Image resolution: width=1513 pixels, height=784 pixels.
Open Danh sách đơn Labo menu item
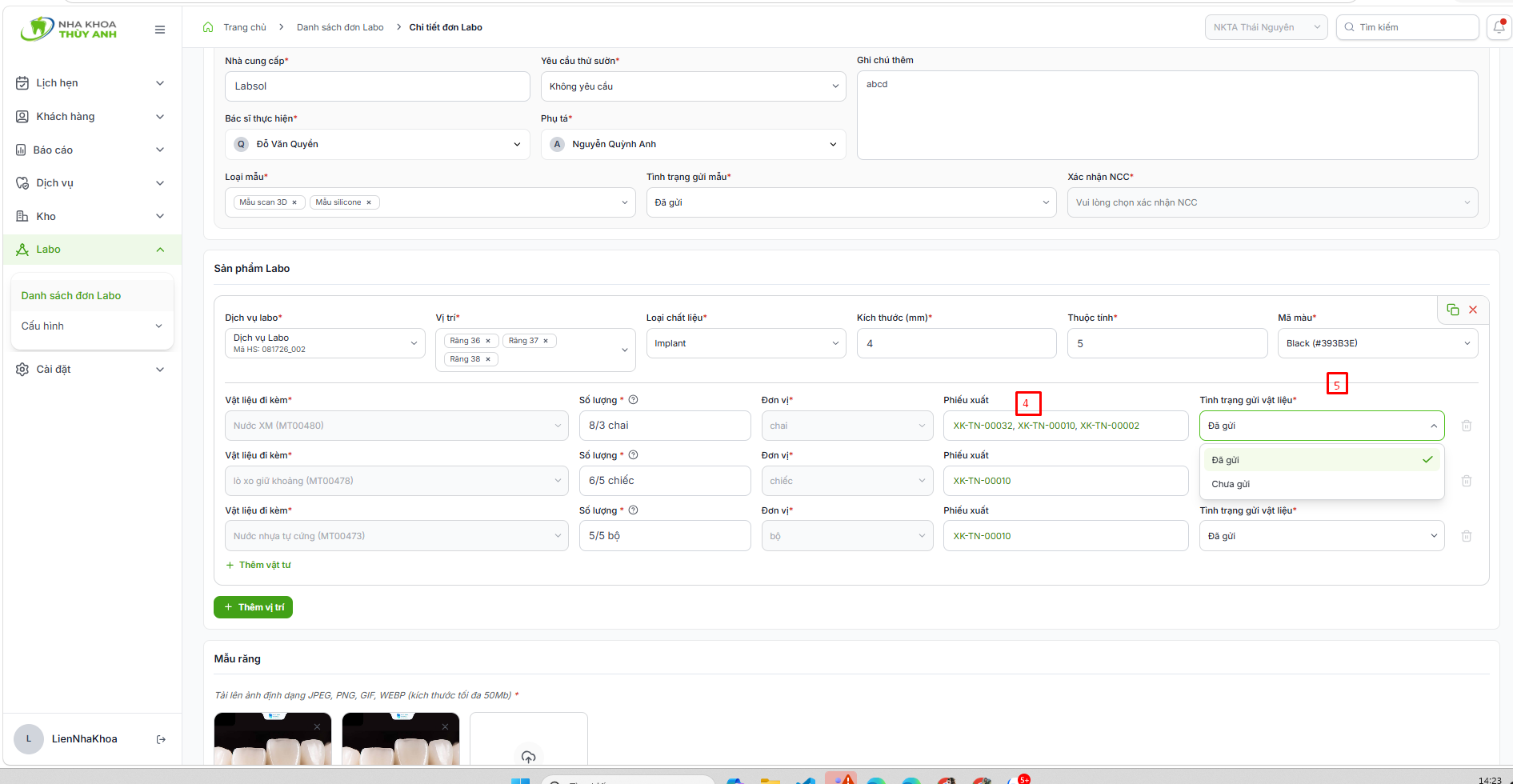tap(92, 296)
